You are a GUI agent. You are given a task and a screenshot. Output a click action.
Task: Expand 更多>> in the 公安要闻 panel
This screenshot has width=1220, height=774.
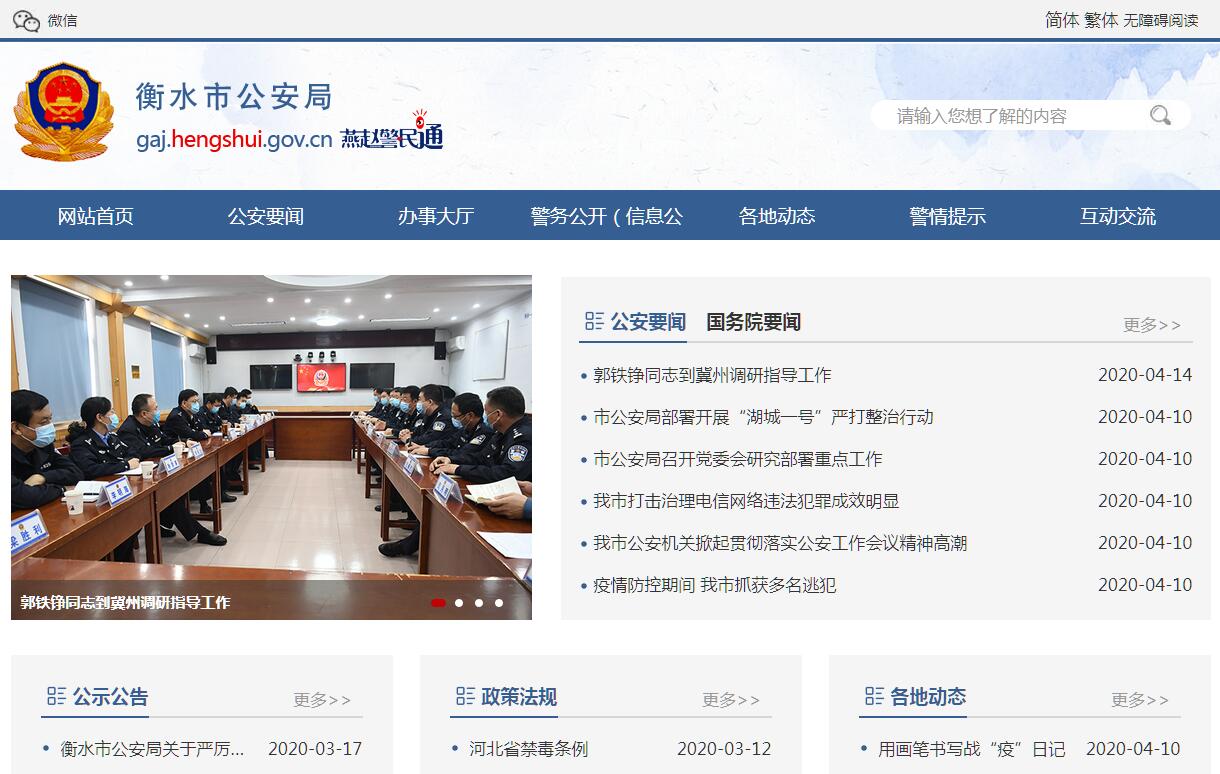point(1151,324)
